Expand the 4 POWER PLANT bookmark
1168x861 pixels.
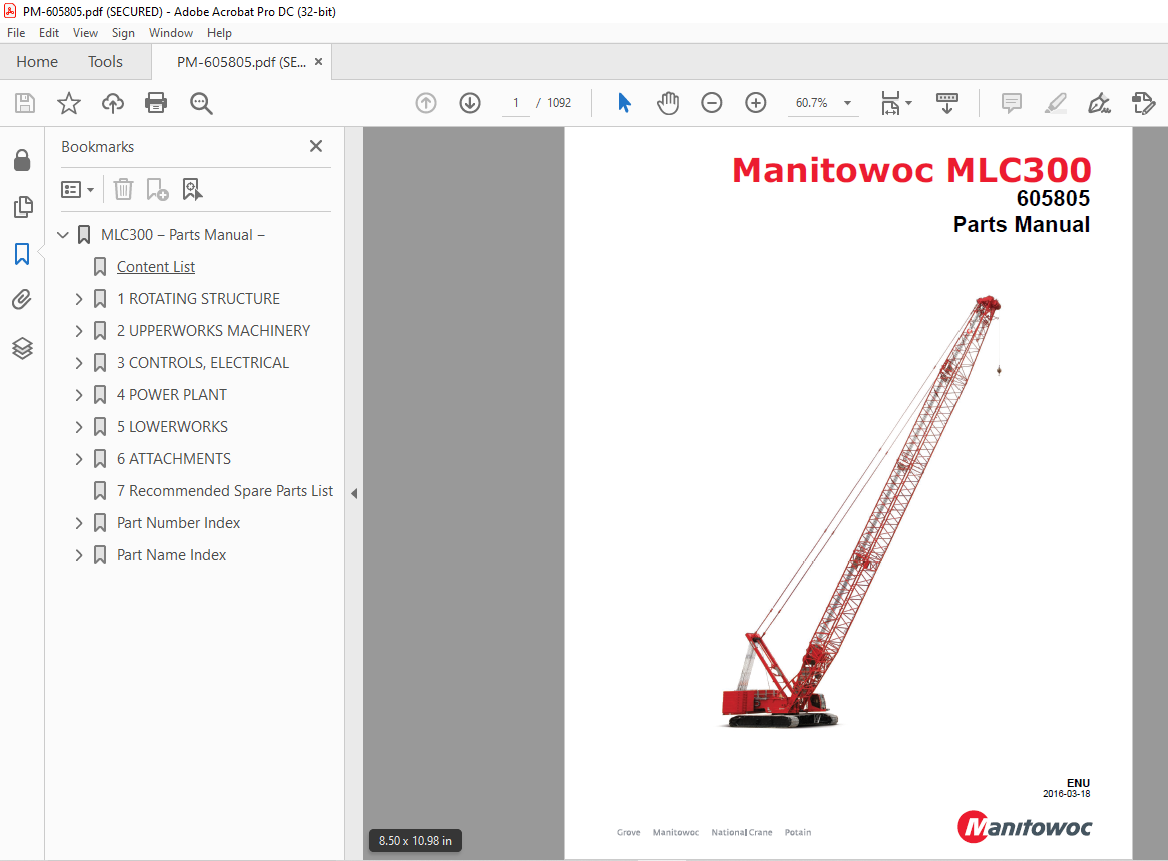pyautogui.click(x=79, y=395)
